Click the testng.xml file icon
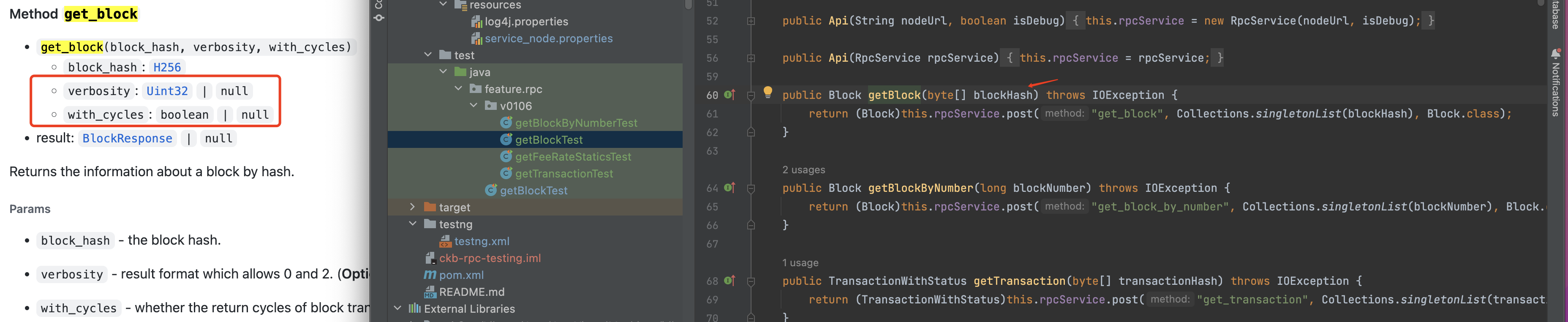The width and height of the screenshot is (1568, 322). [446, 241]
